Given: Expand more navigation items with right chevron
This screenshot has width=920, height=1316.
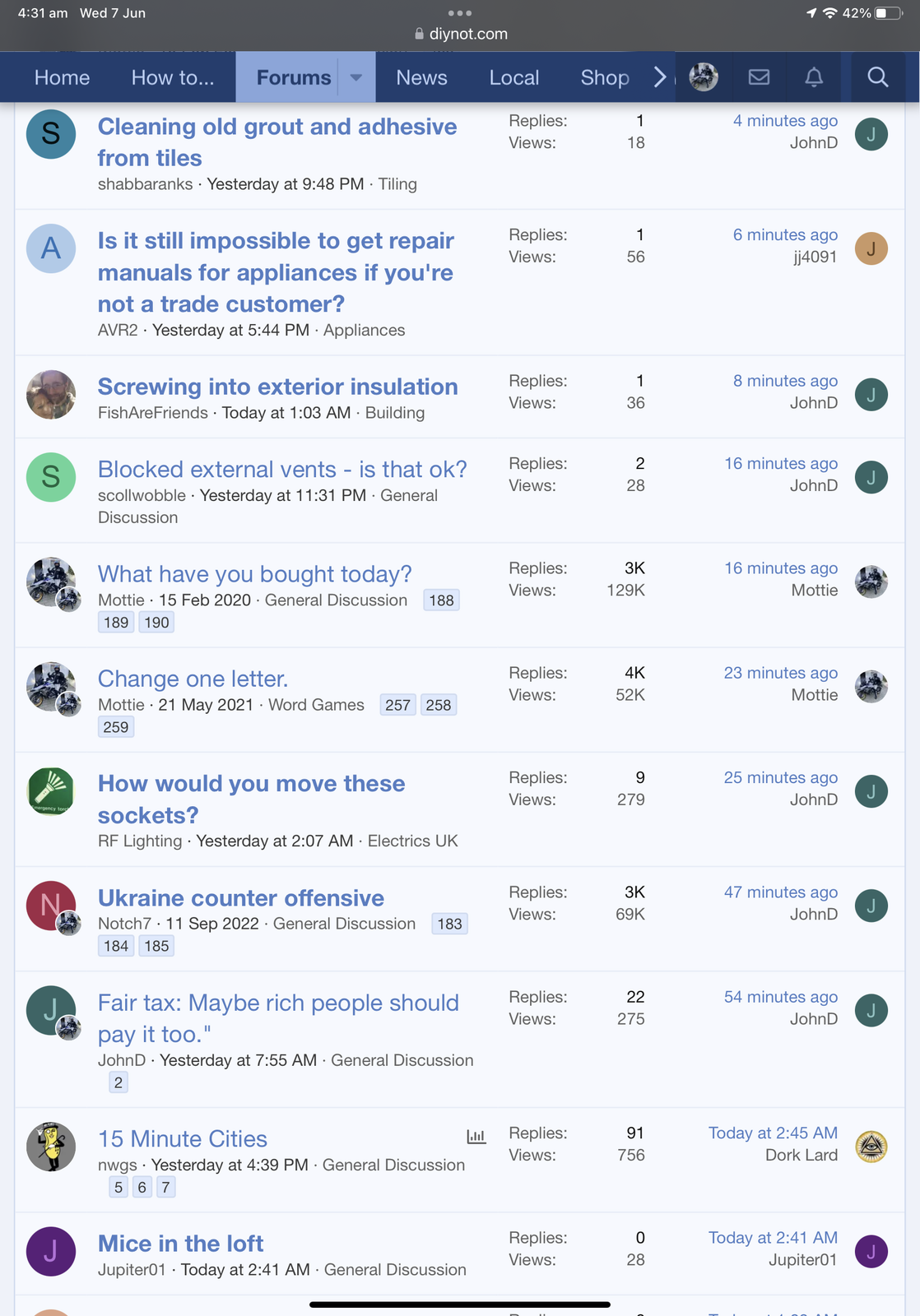Looking at the screenshot, I should tap(659, 77).
